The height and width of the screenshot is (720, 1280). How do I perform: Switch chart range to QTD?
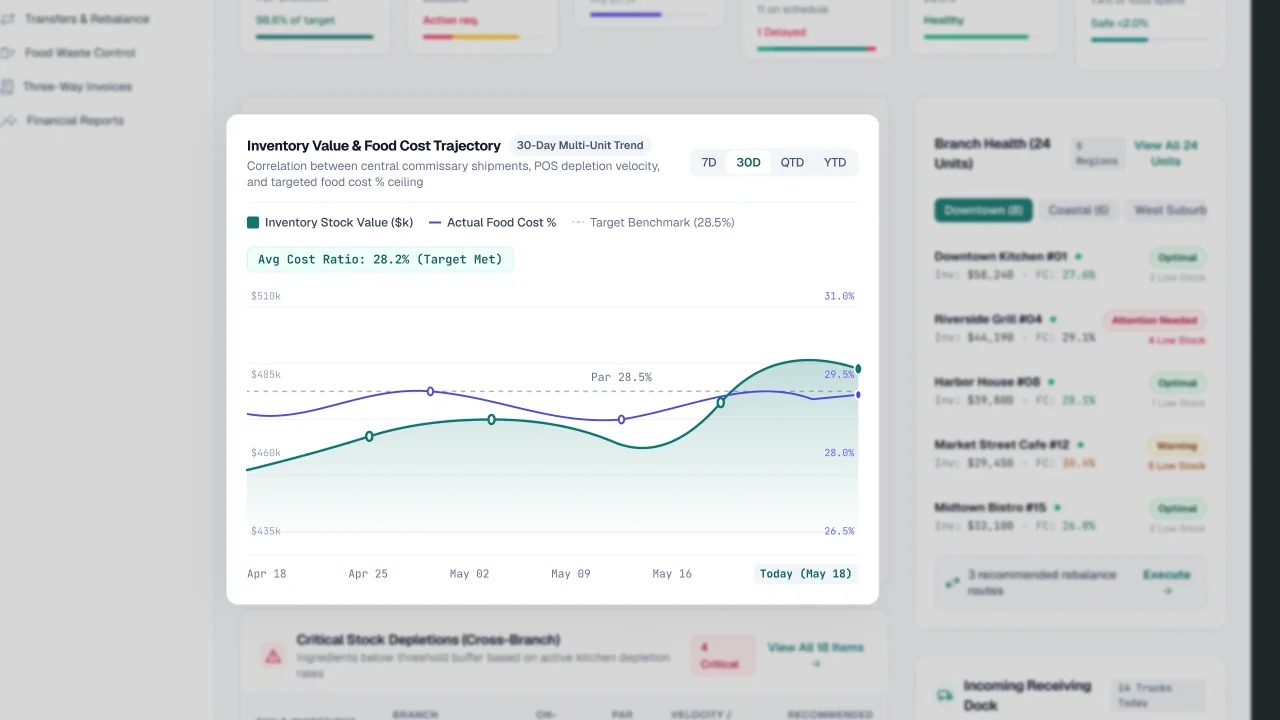tap(792, 163)
